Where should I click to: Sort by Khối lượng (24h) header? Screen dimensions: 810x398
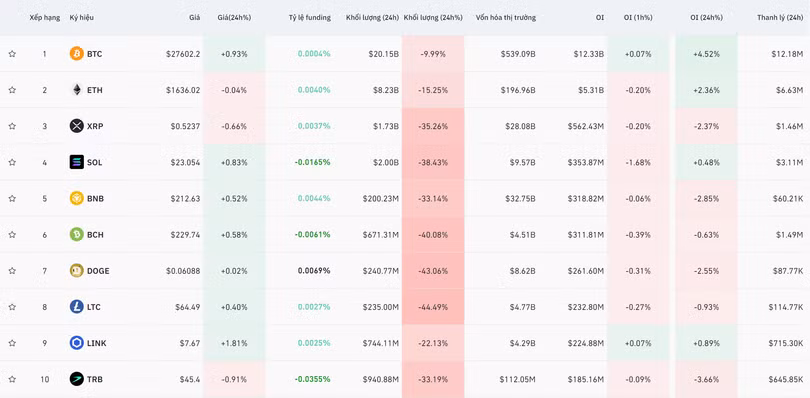tap(372, 18)
